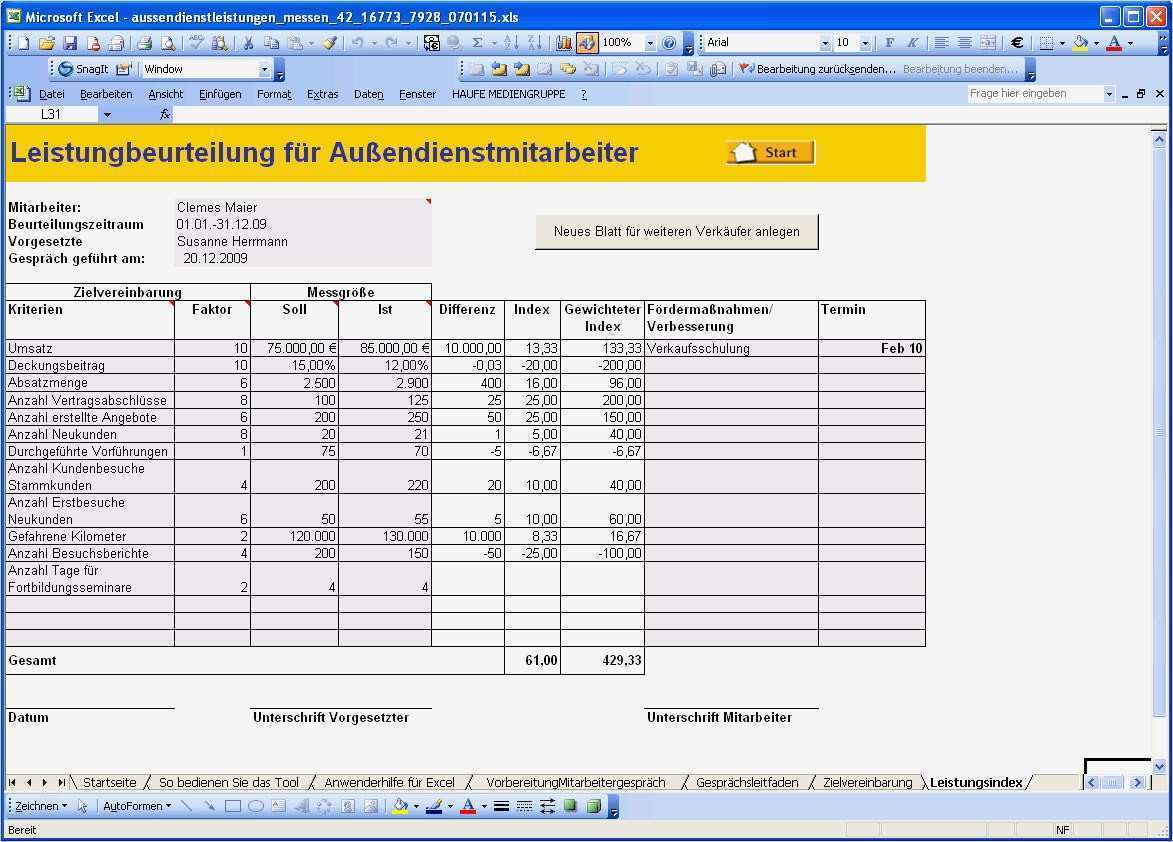Screen dimensions: 1173x842
Task: Choose the select objects pointer tool
Action: 82,806
